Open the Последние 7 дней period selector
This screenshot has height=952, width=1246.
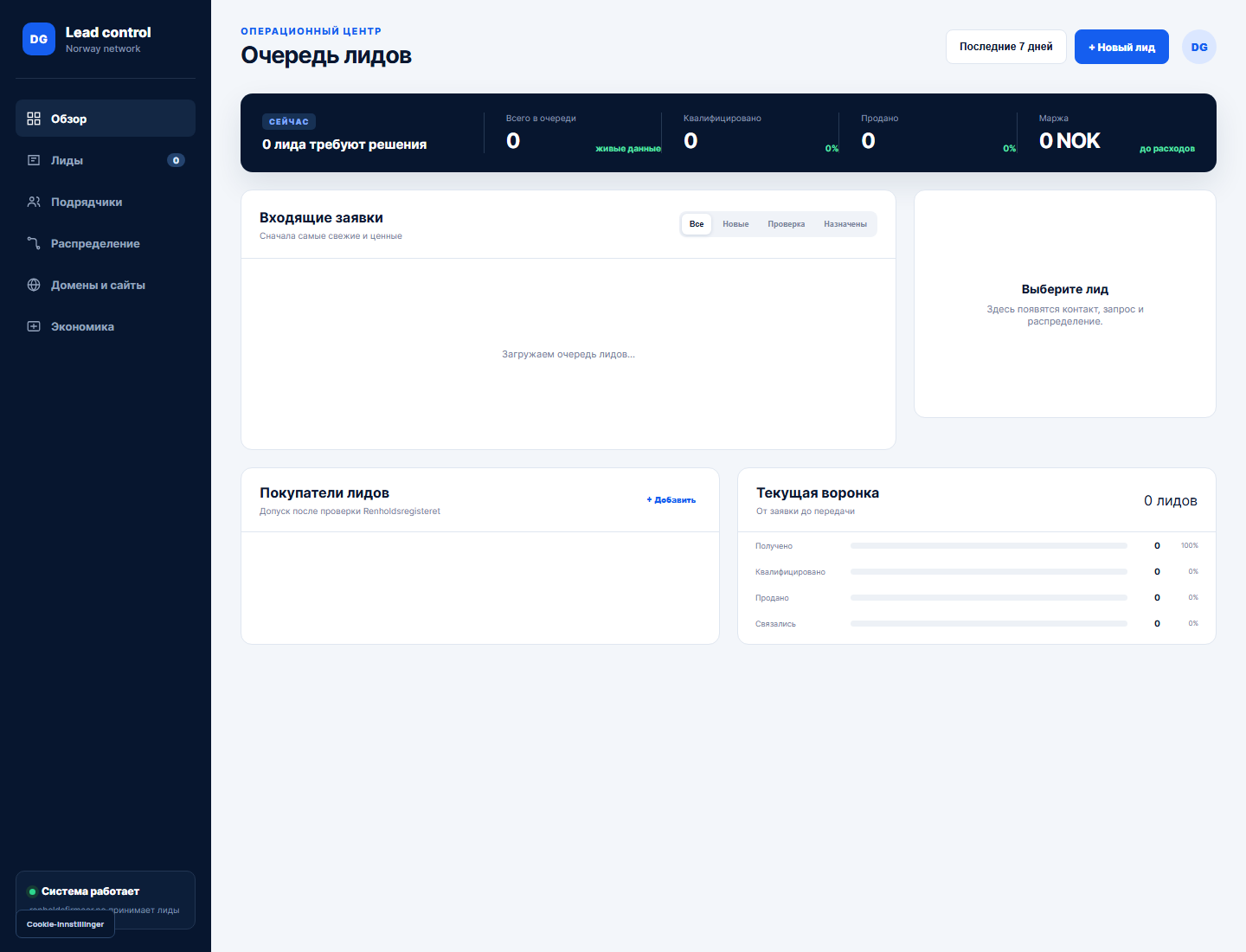[x=1006, y=47]
